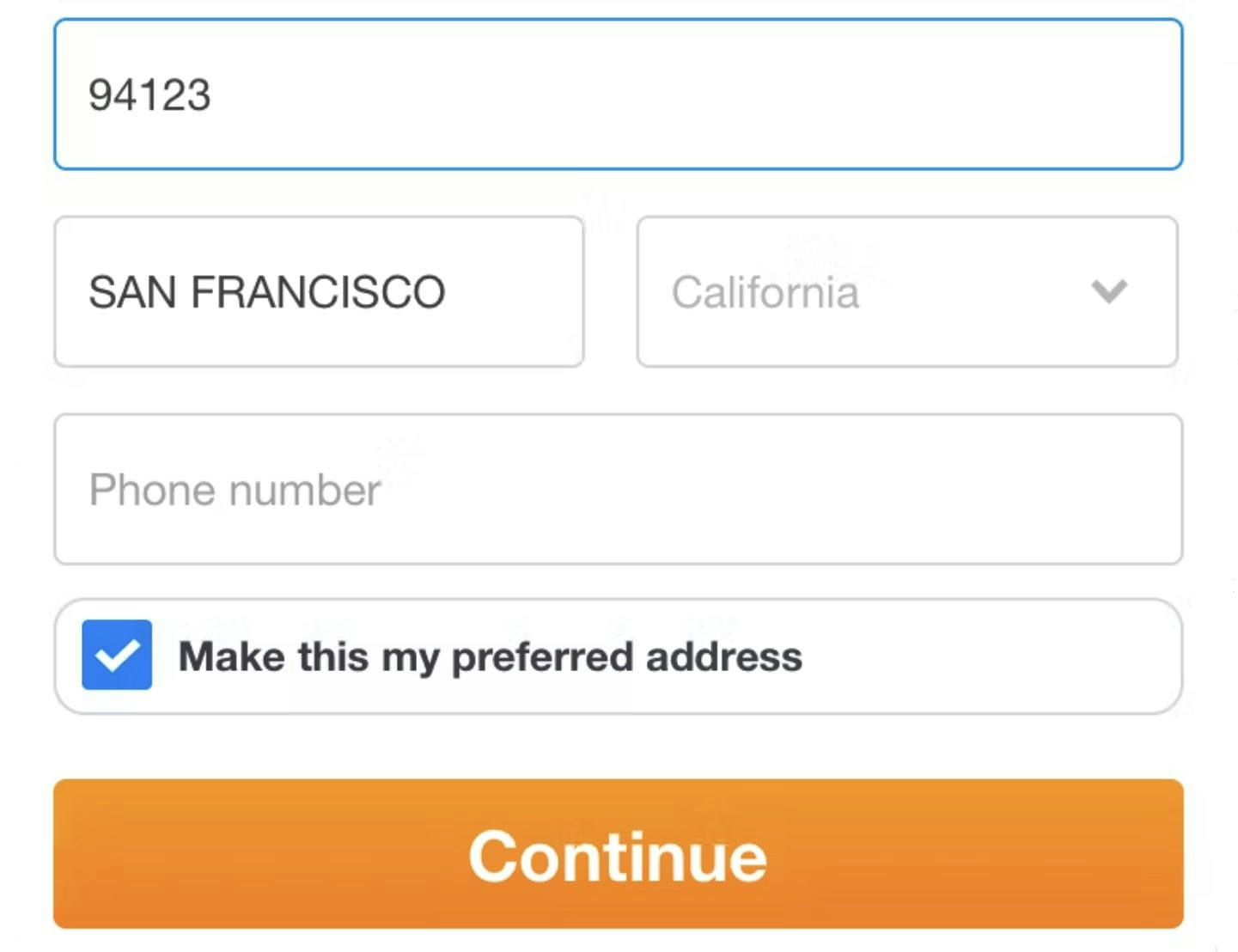Click the "Make this my preferred address" label
The width and height of the screenshot is (1238, 952).
click(x=490, y=657)
